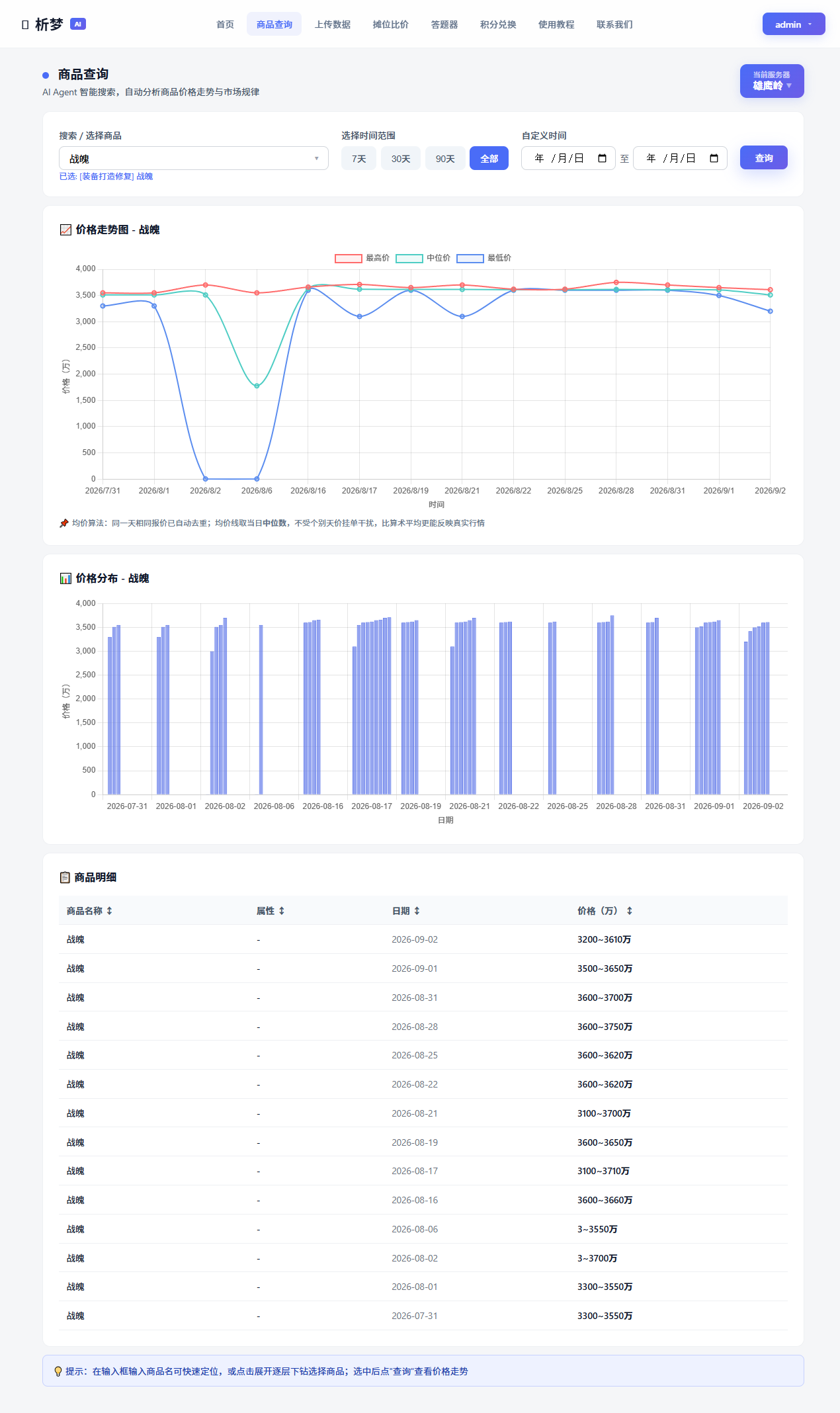Open calendar picker on start date field

click(x=602, y=158)
